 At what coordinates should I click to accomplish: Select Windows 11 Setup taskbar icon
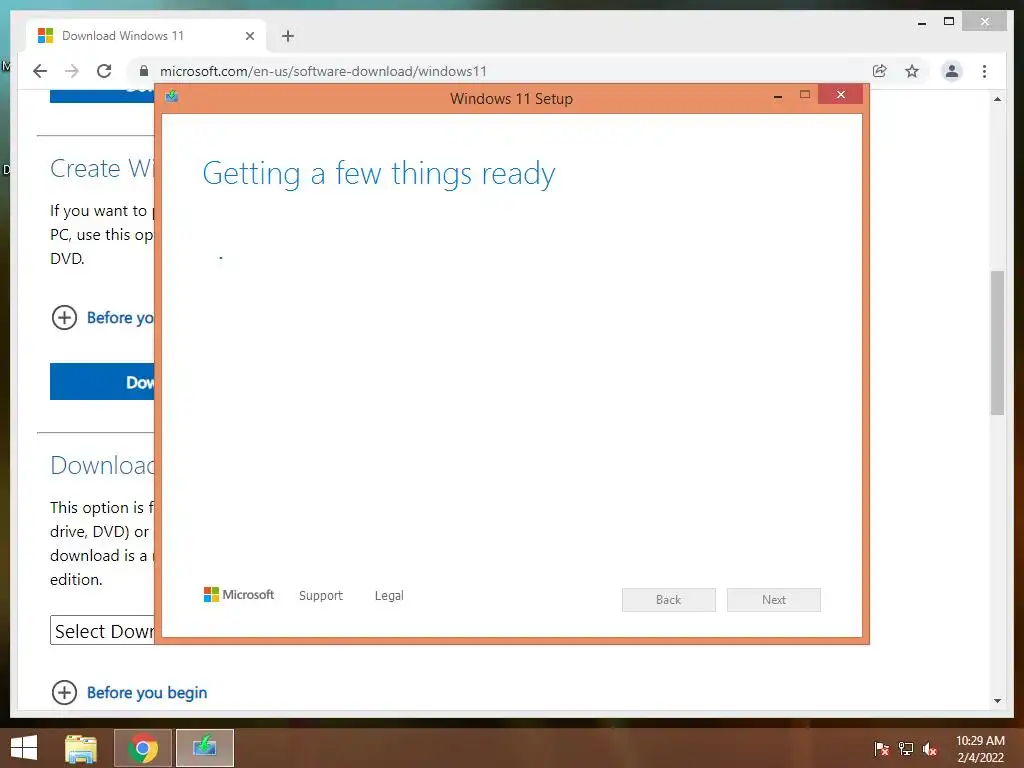click(x=204, y=748)
